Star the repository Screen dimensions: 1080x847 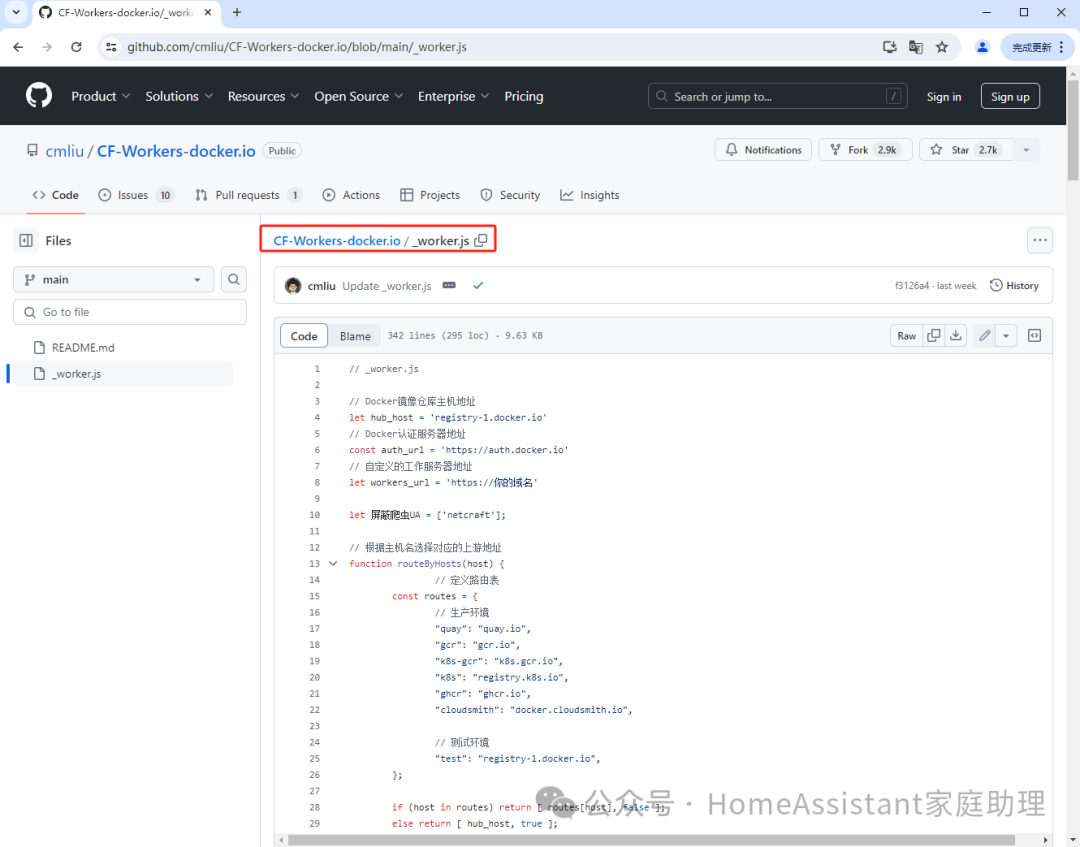click(966, 149)
